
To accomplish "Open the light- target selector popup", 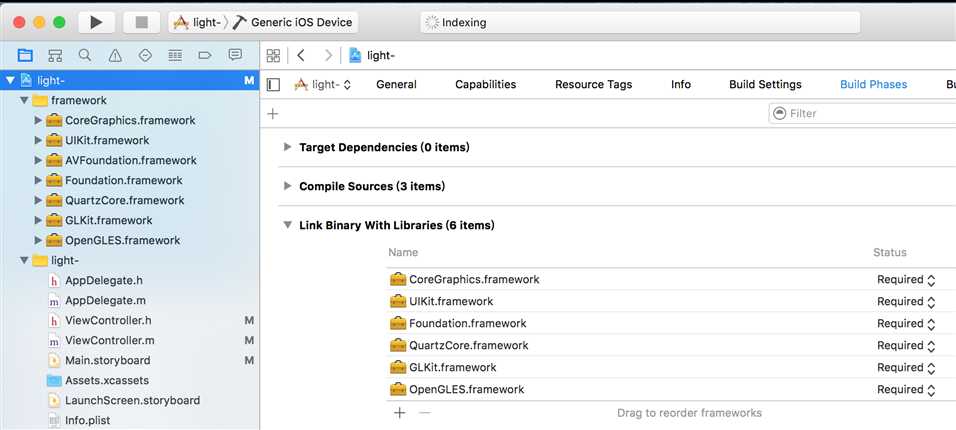I will click(323, 85).
